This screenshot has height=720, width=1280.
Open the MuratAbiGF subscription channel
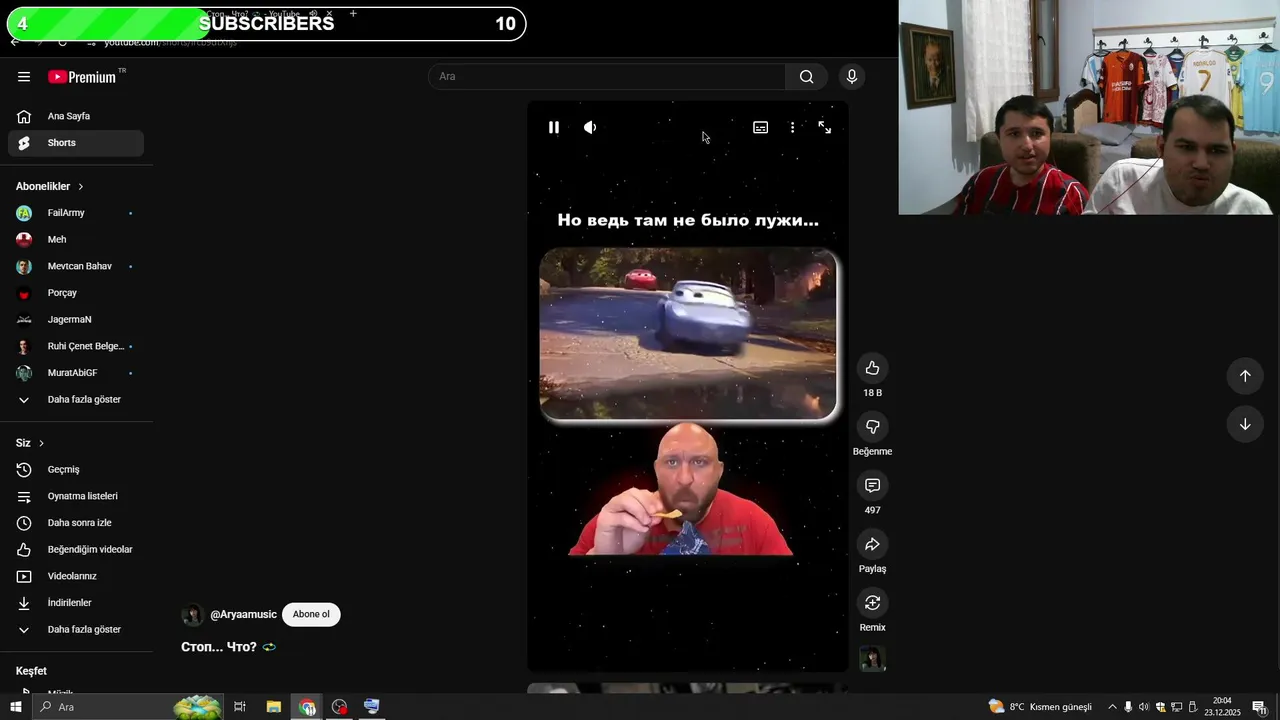[x=76, y=373]
